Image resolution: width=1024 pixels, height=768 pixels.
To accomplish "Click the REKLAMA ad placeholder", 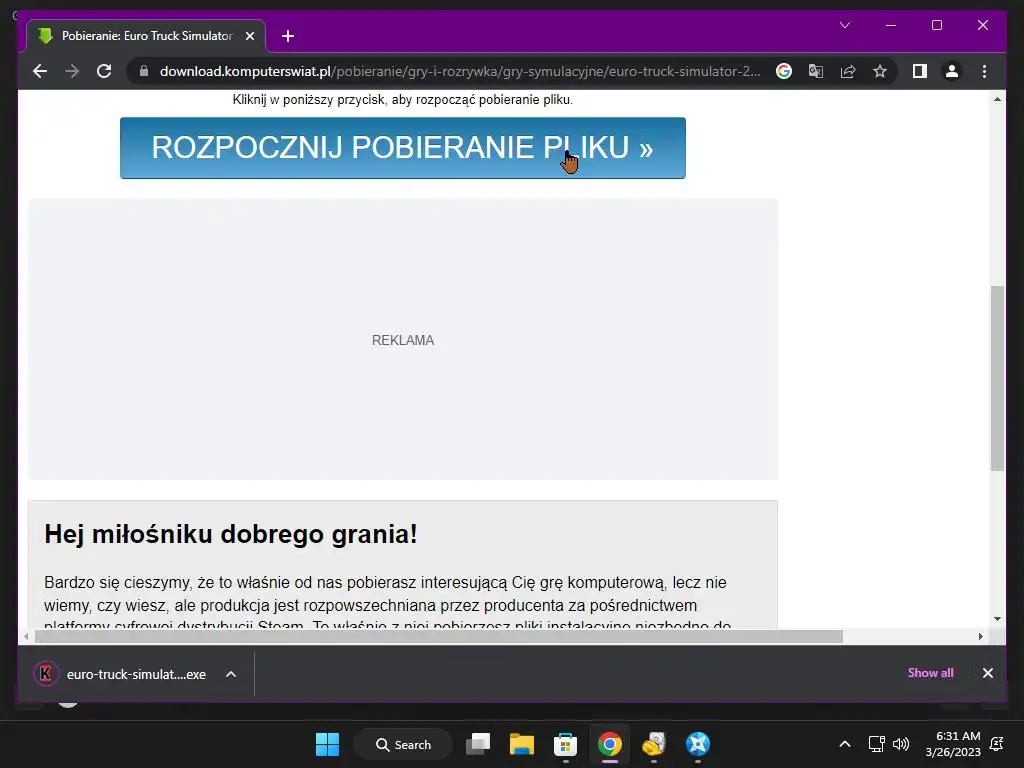I will pyautogui.click(x=402, y=340).
